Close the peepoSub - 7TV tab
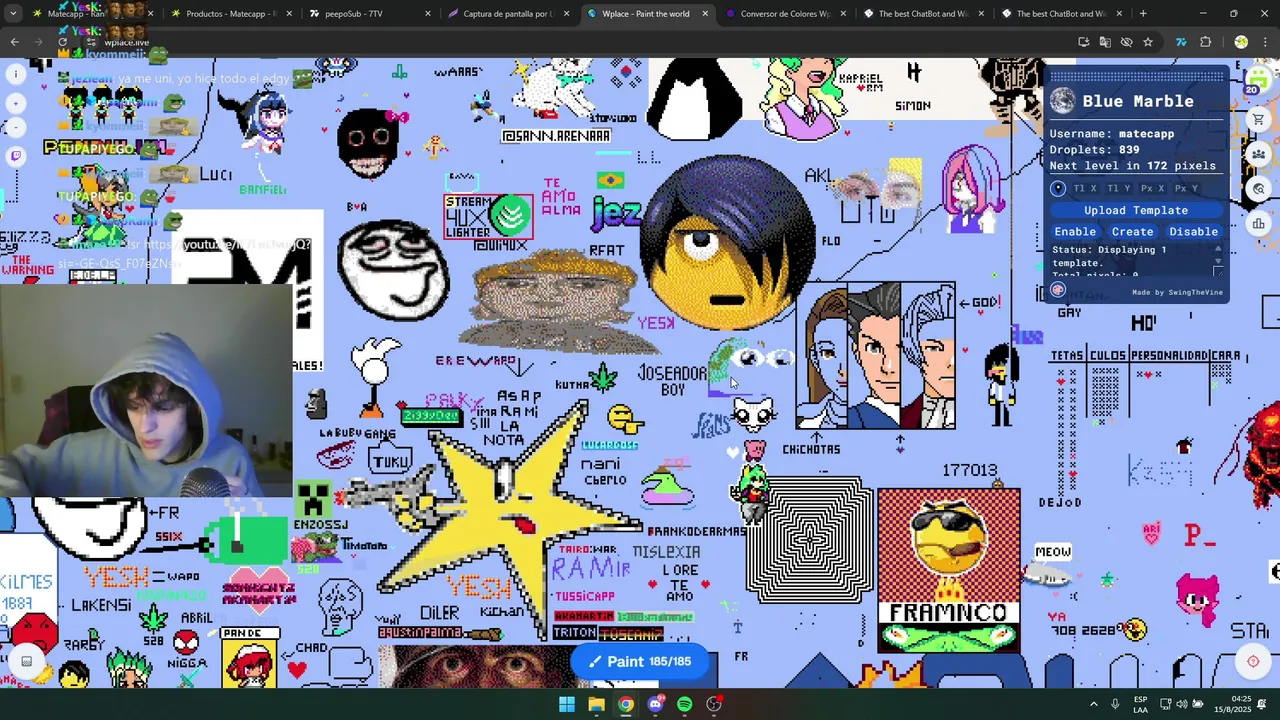Viewport: 1280px width, 720px height. click(427, 14)
